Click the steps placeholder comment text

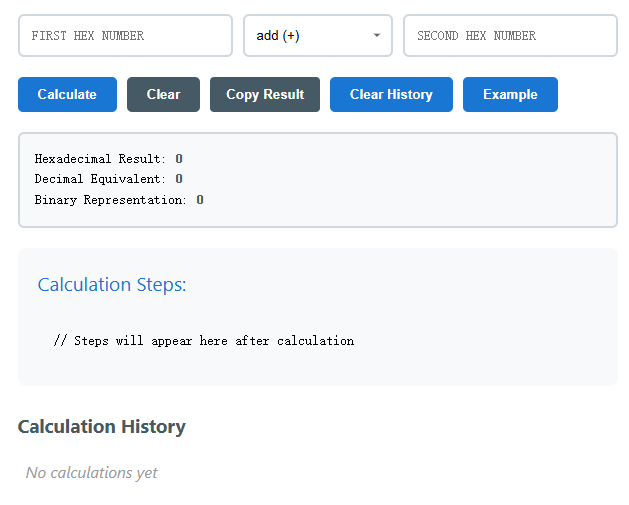tap(204, 341)
